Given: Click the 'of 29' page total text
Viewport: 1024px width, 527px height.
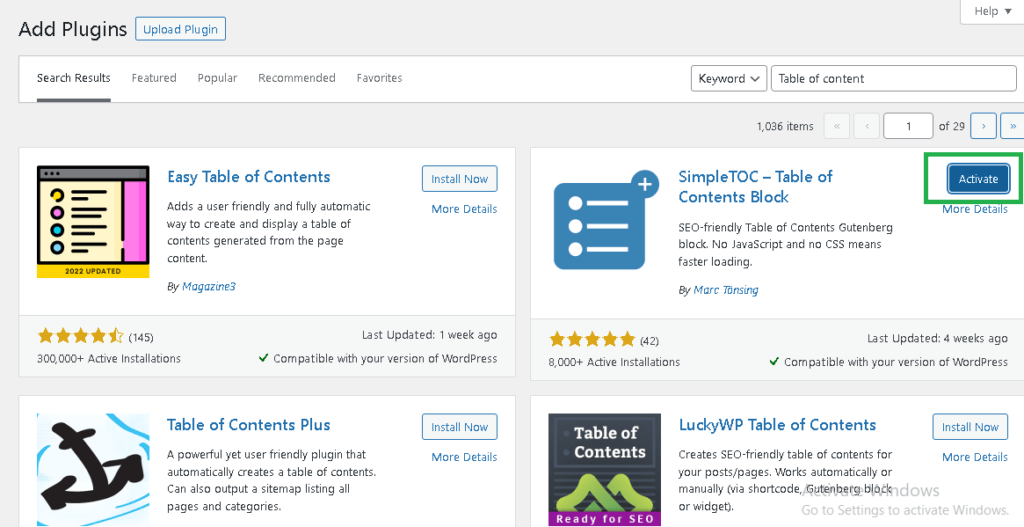Looking at the screenshot, I should [x=952, y=126].
